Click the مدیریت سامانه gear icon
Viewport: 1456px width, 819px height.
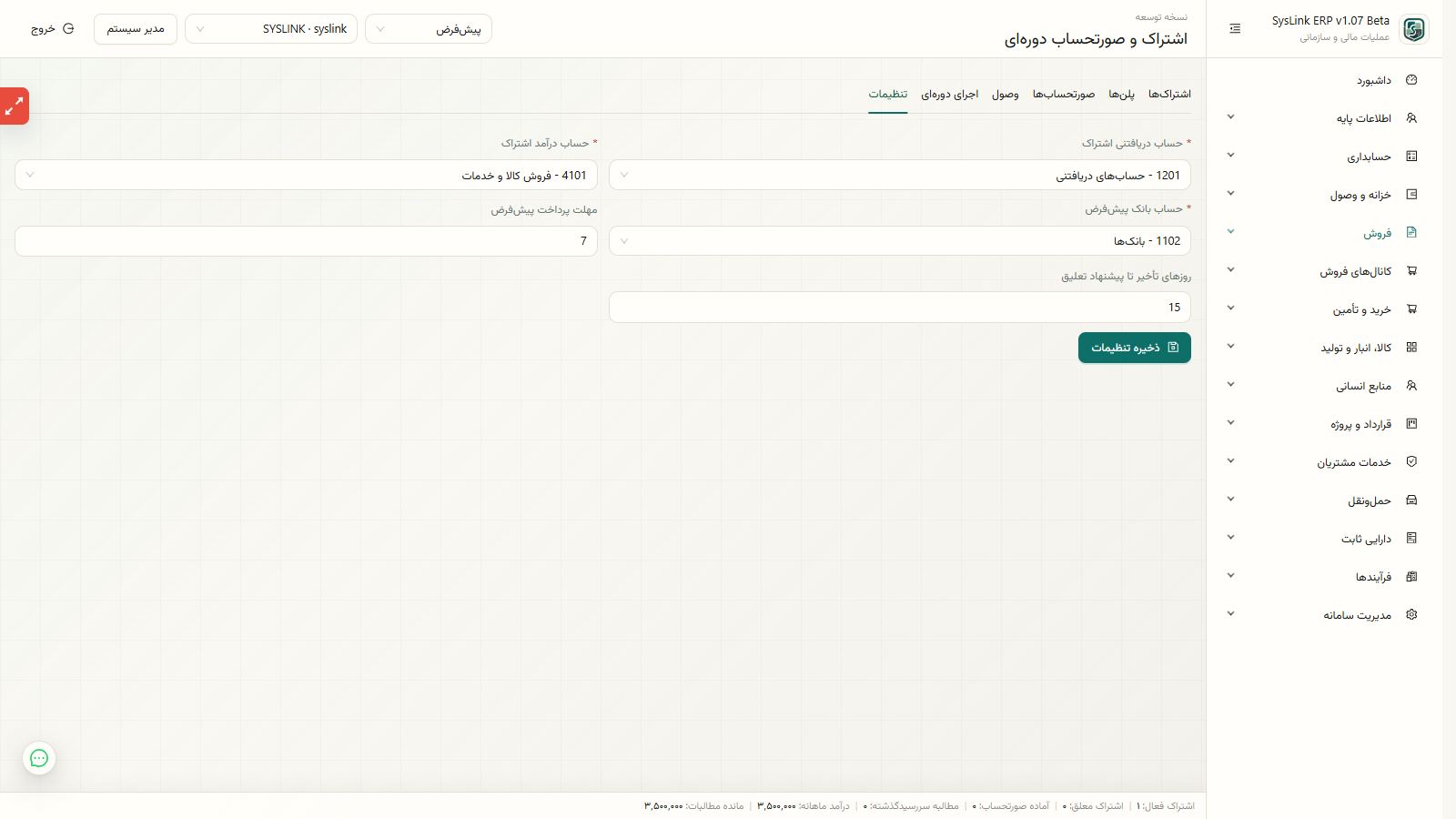tap(1411, 615)
